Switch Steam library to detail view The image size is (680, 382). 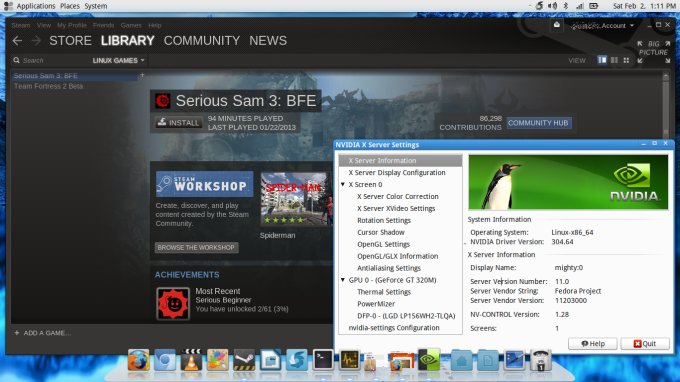coord(602,60)
